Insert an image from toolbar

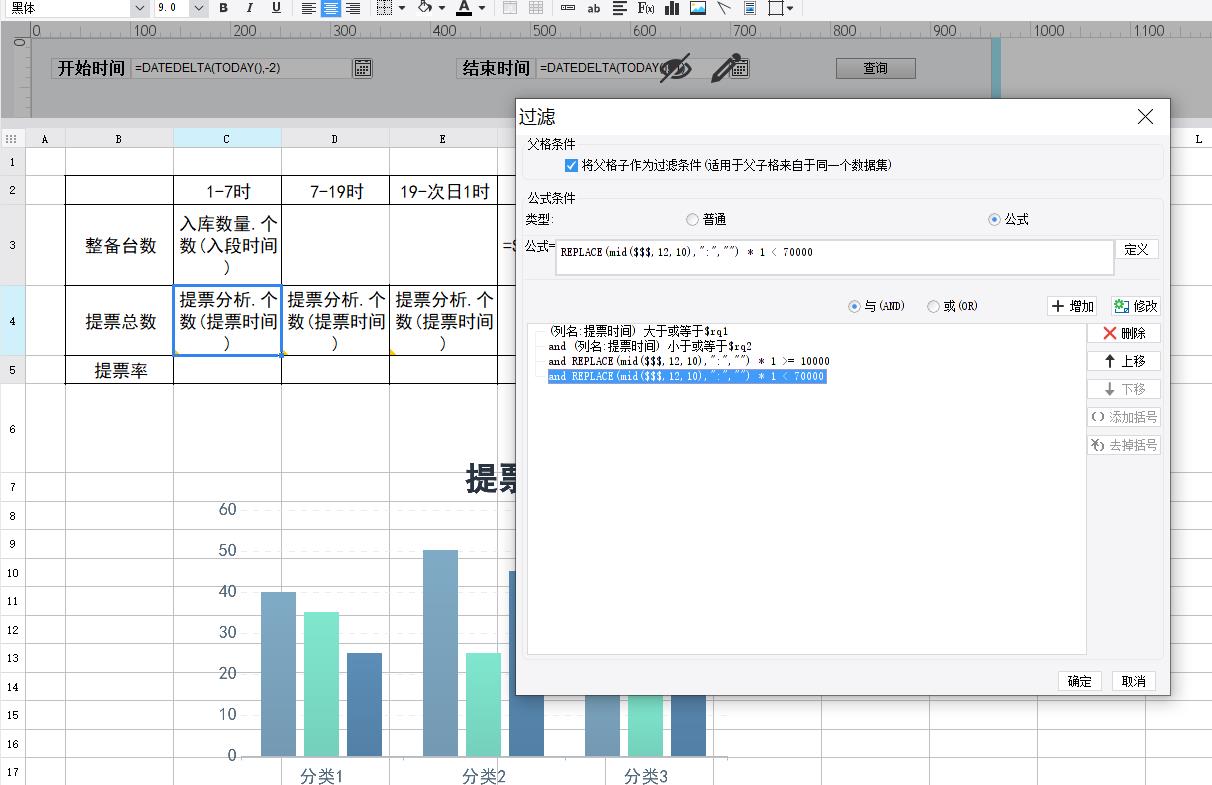point(698,8)
